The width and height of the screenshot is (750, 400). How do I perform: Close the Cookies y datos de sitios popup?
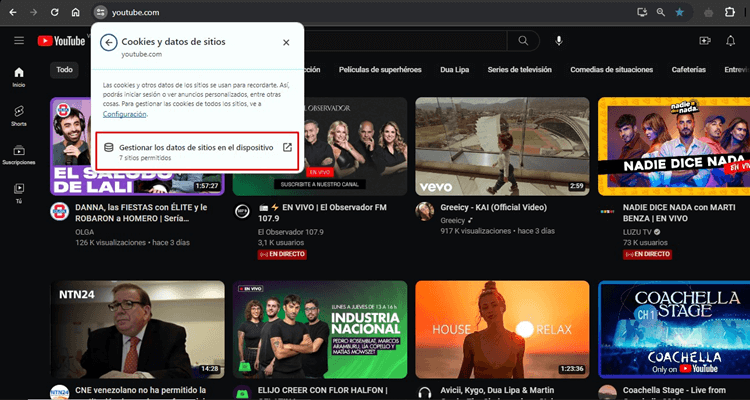point(286,43)
